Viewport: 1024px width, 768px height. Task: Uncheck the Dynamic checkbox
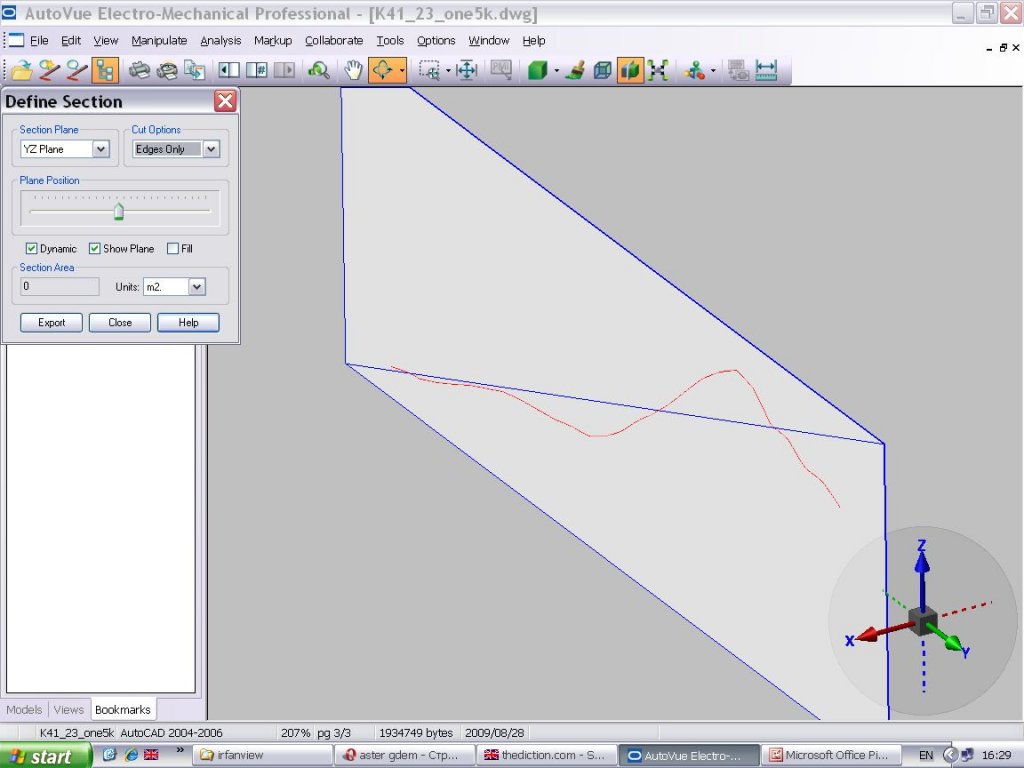(31, 248)
